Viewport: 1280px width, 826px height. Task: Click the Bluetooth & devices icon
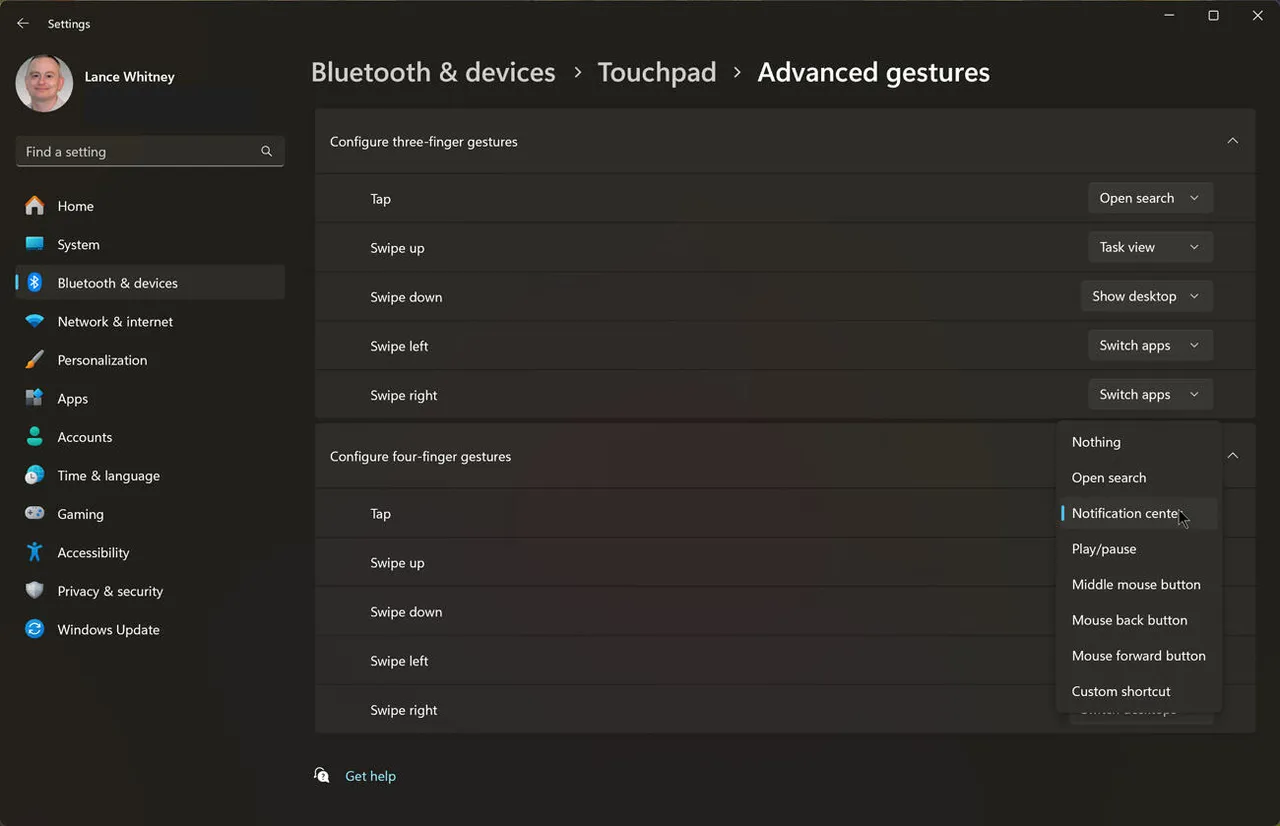35,283
